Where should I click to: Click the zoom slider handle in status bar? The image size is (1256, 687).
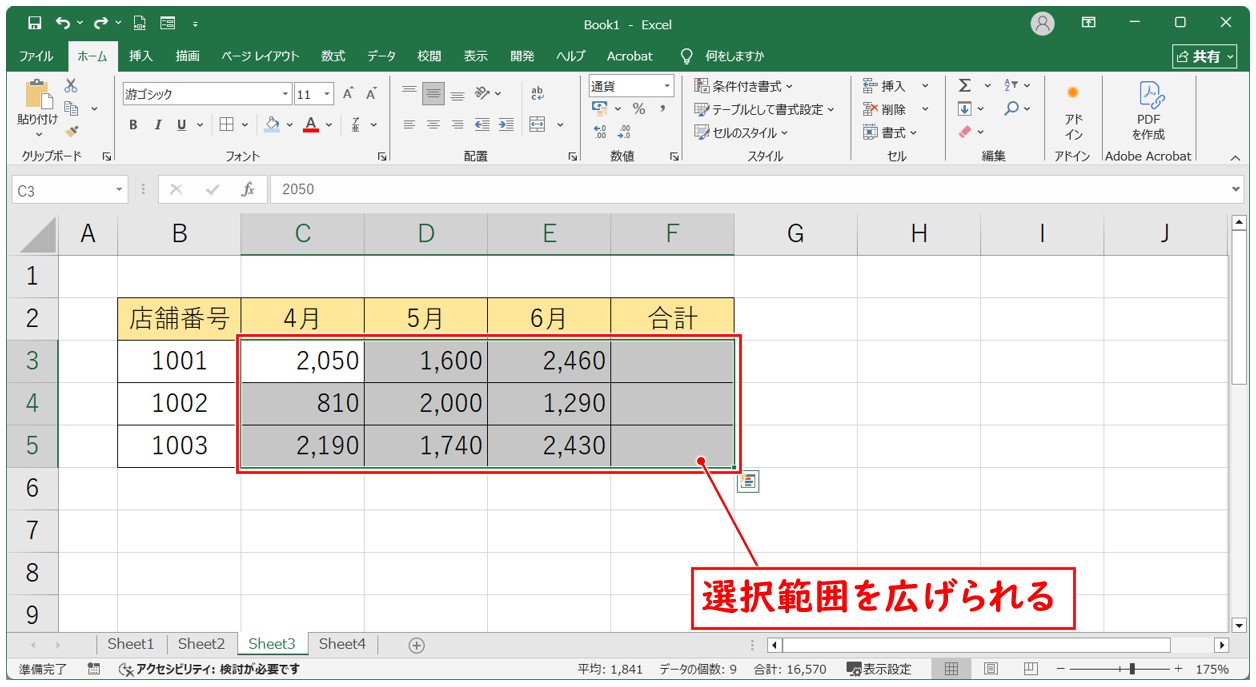(x=1131, y=669)
